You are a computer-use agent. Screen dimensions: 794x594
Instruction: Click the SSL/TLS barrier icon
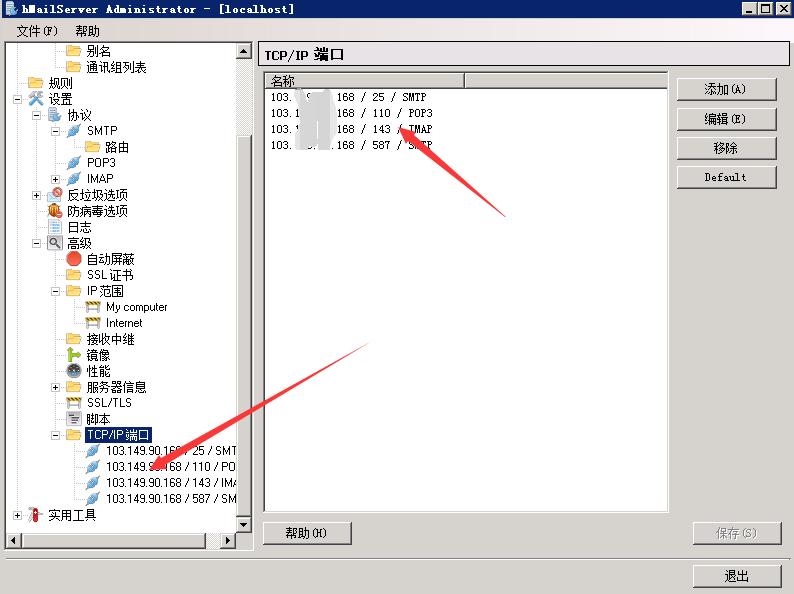coord(74,403)
